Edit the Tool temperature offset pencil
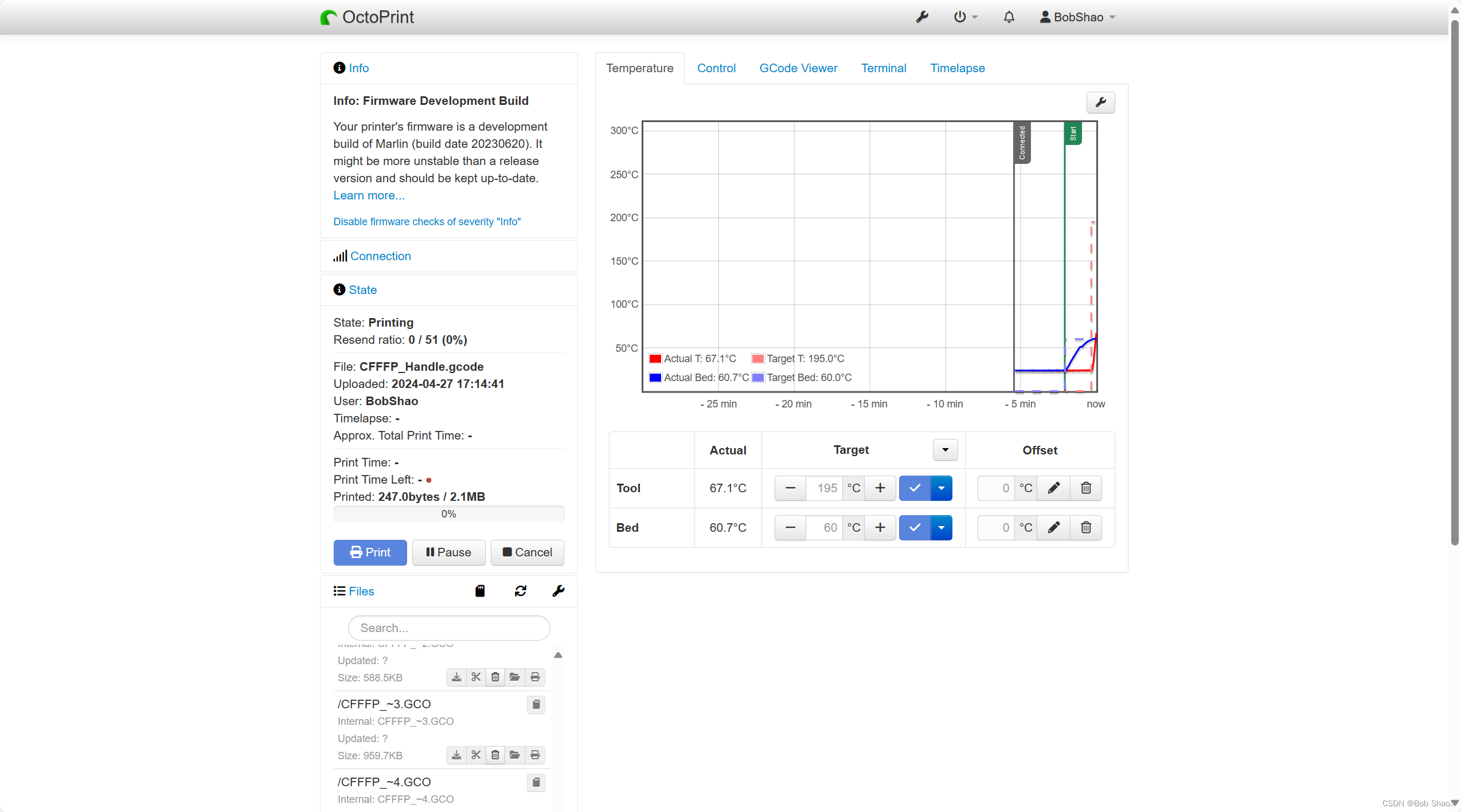The width and height of the screenshot is (1461, 812). pyautogui.click(x=1053, y=488)
